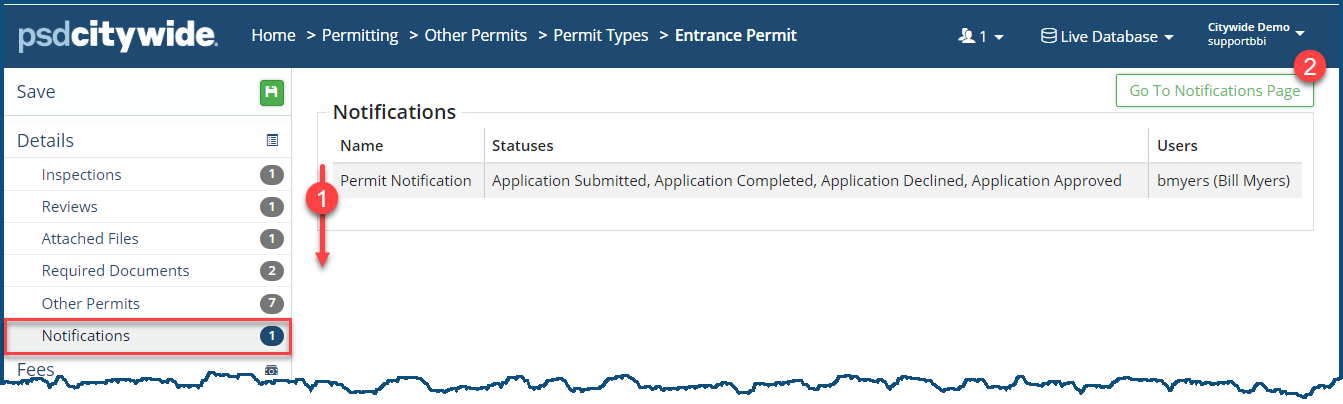
Task: Open the users count dropdown arrow
Action: [x=998, y=37]
